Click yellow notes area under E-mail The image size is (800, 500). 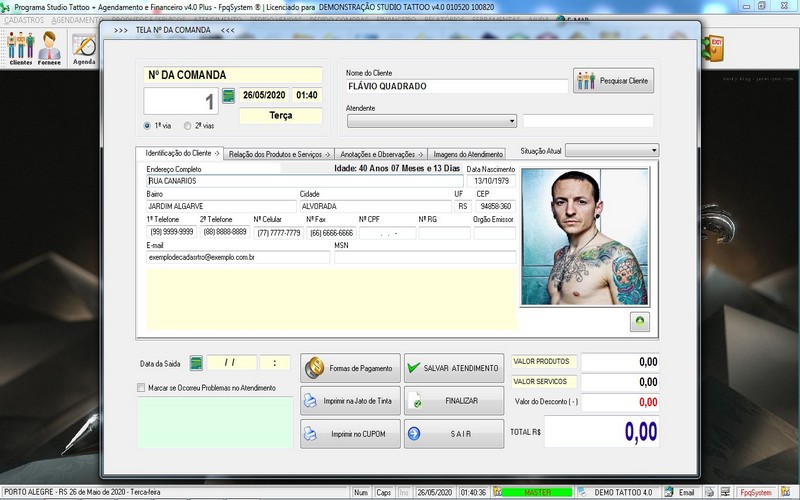[332, 299]
